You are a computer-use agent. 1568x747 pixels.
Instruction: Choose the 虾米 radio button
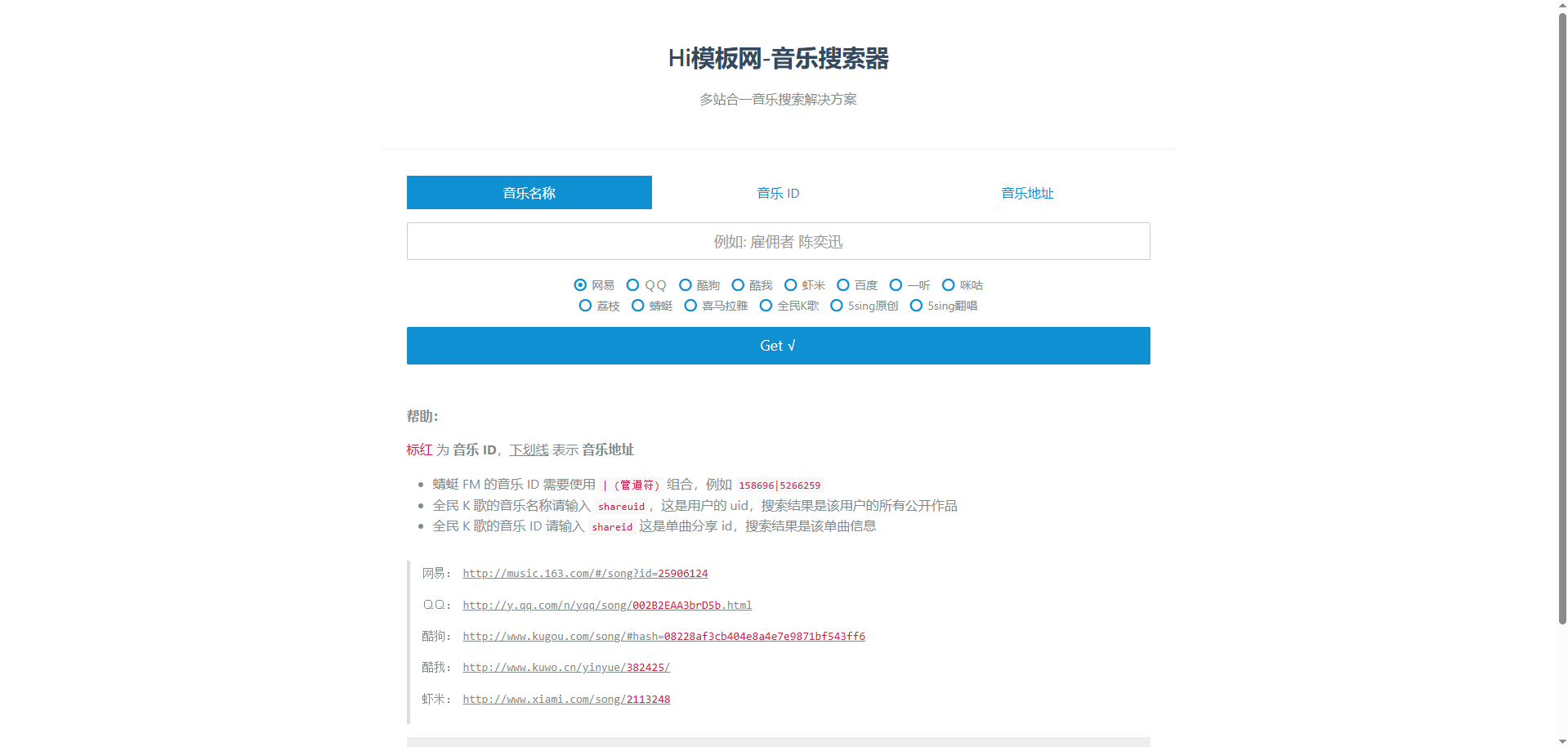tap(791, 285)
